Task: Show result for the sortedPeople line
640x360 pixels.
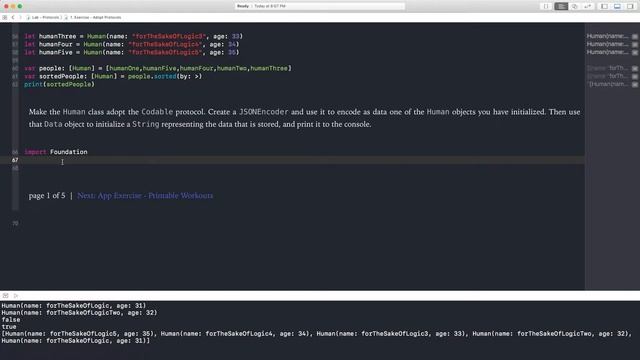Action: tap(635, 76)
